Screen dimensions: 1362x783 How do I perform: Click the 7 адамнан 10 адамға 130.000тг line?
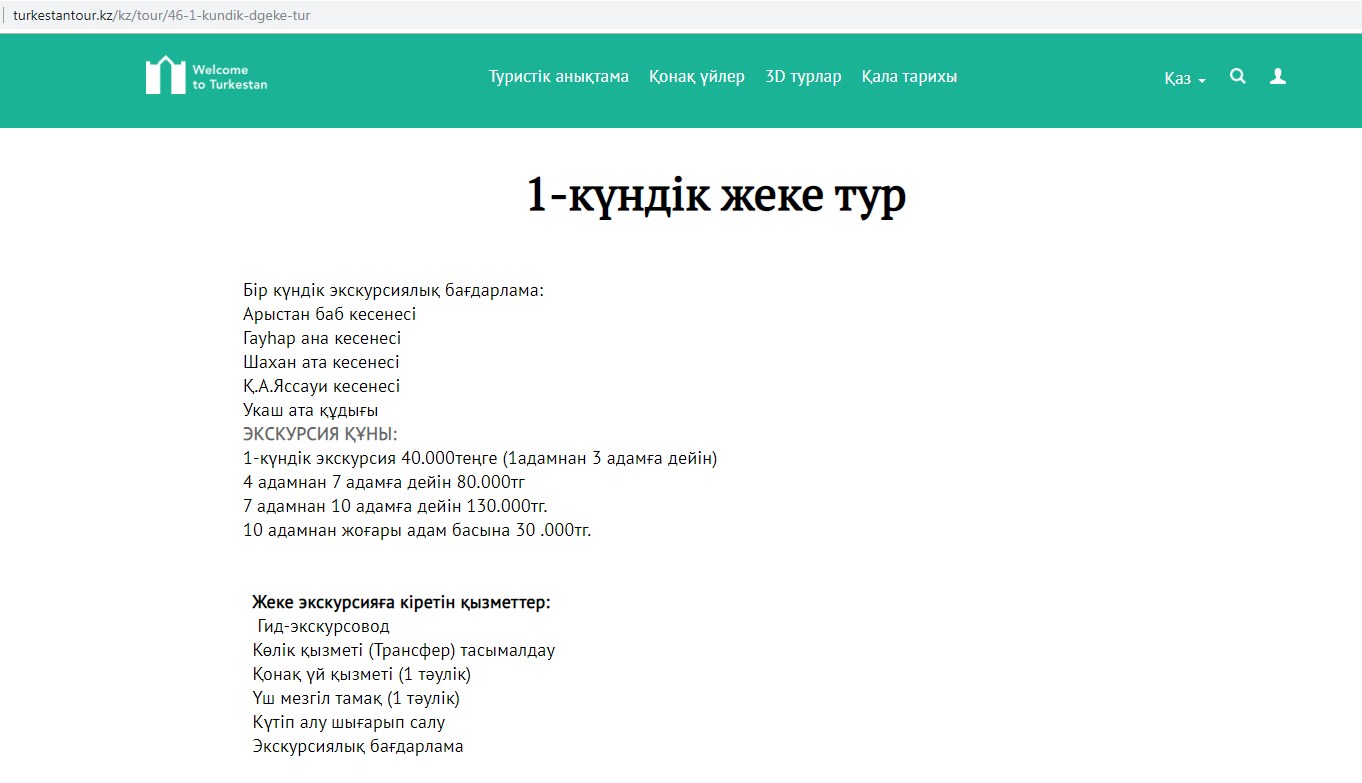395,506
